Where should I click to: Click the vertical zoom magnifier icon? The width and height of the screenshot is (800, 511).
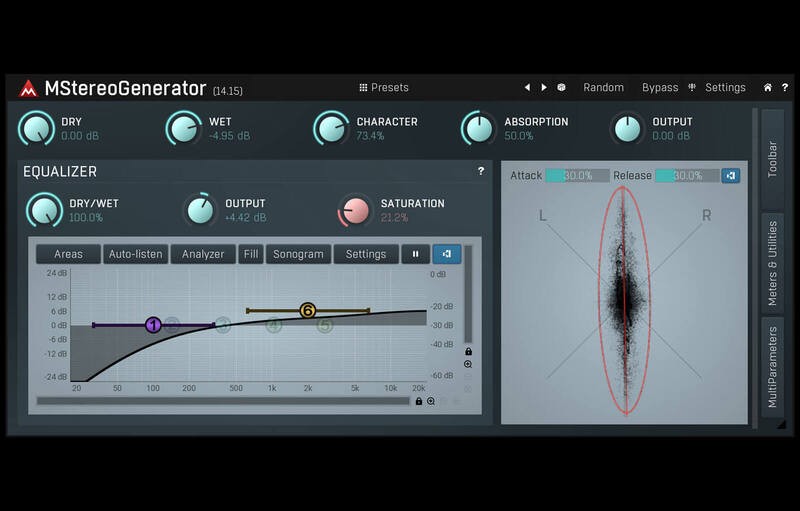pyautogui.click(x=468, y=364)
